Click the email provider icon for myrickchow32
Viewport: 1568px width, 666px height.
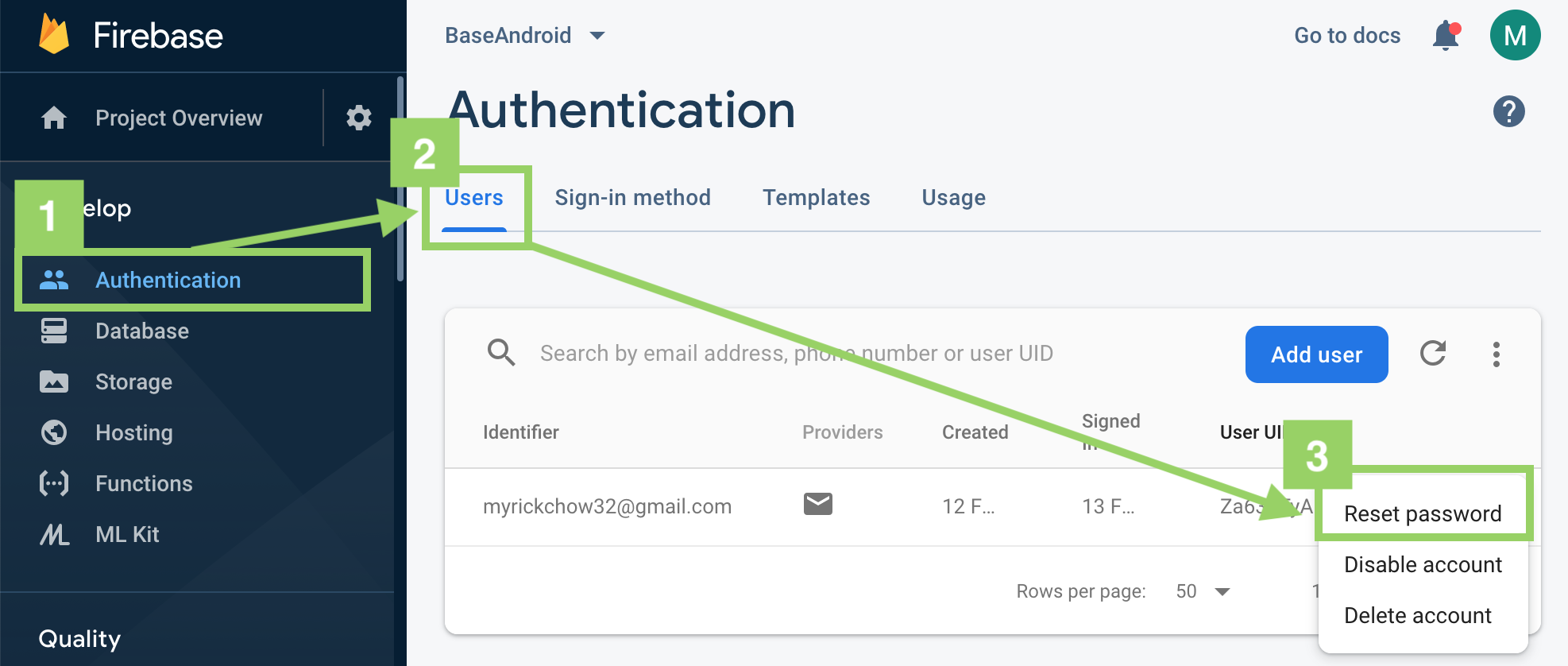pos(818,504)
